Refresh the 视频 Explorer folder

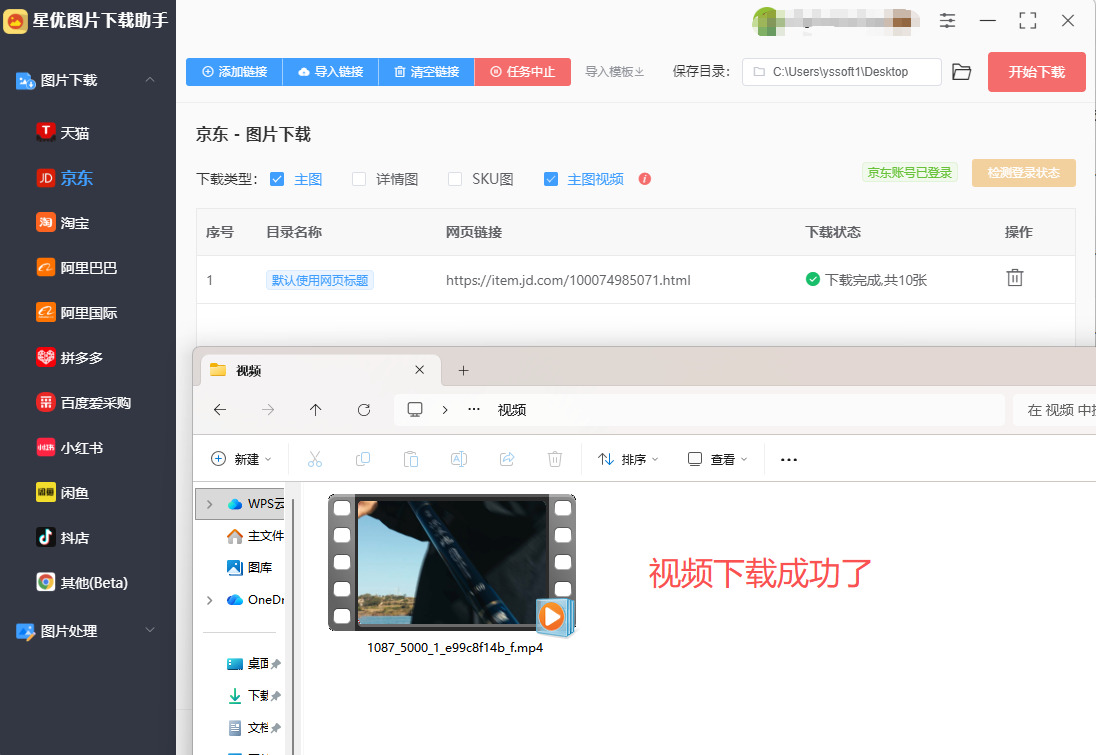(363, 410)
